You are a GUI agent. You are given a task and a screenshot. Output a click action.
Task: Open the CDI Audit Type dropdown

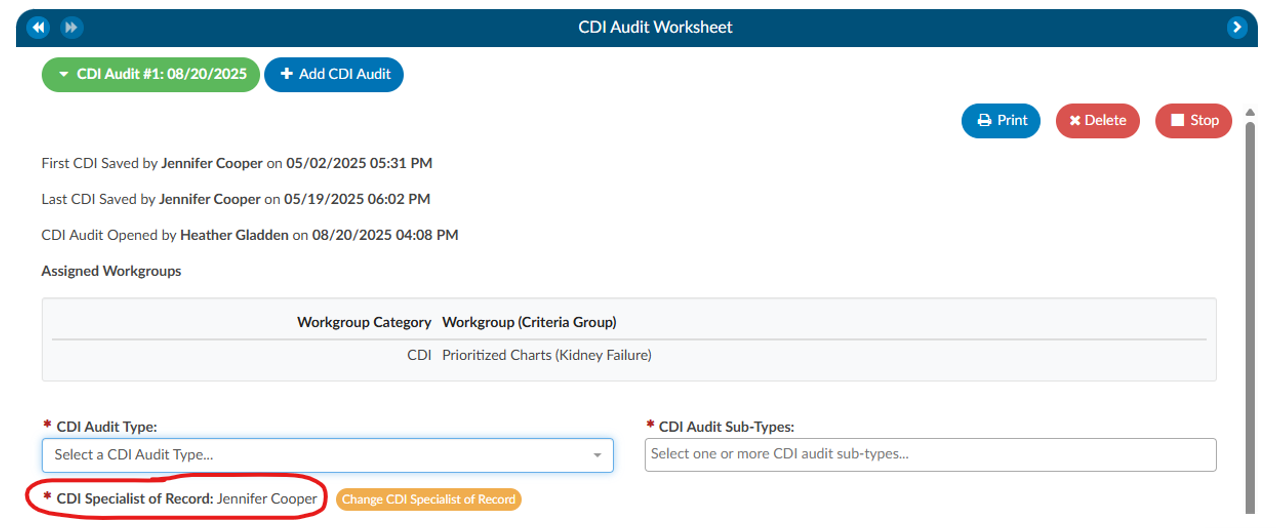click(x=328, y=455)
